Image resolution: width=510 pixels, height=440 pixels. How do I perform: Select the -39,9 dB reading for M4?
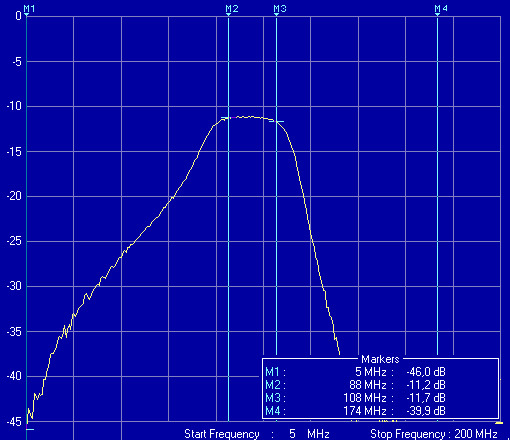[x=426, y=411]
